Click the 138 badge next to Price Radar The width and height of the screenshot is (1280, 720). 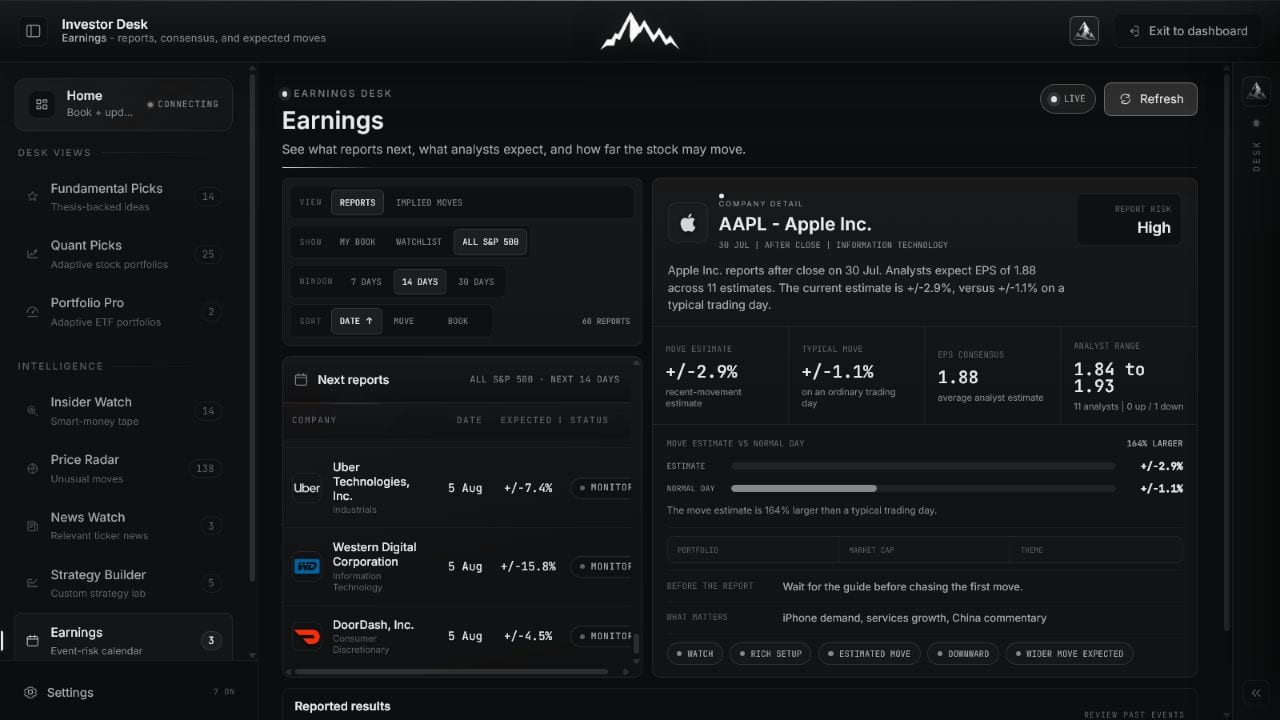(x=205, y=468)
